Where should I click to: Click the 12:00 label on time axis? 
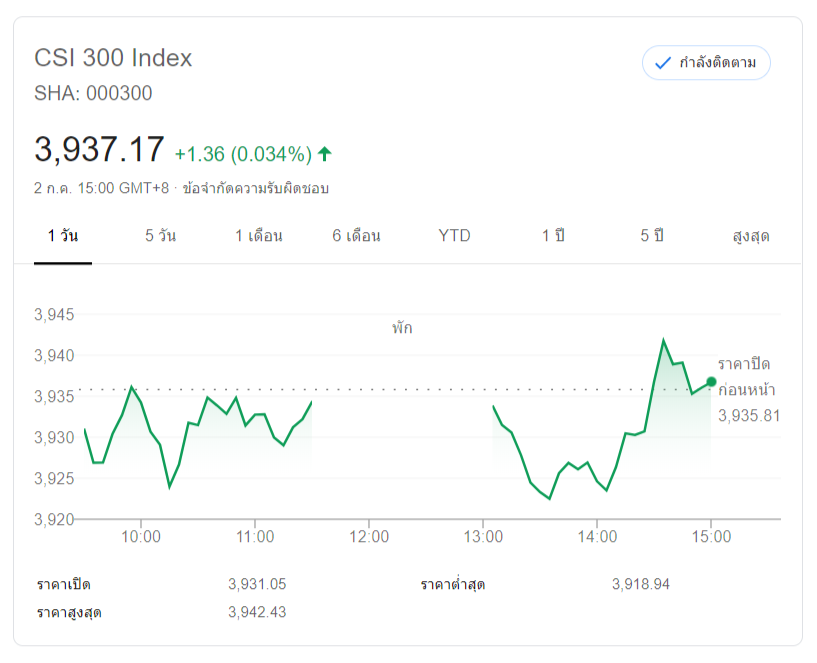(x=369, y=537)
